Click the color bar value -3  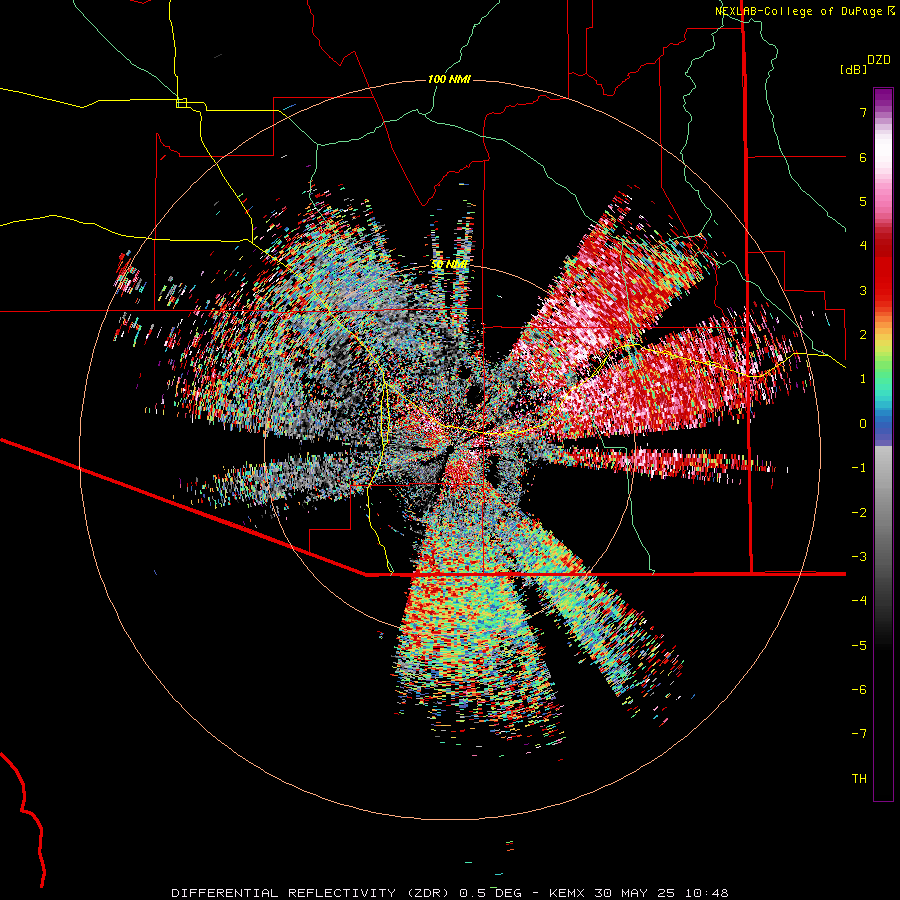859,557
